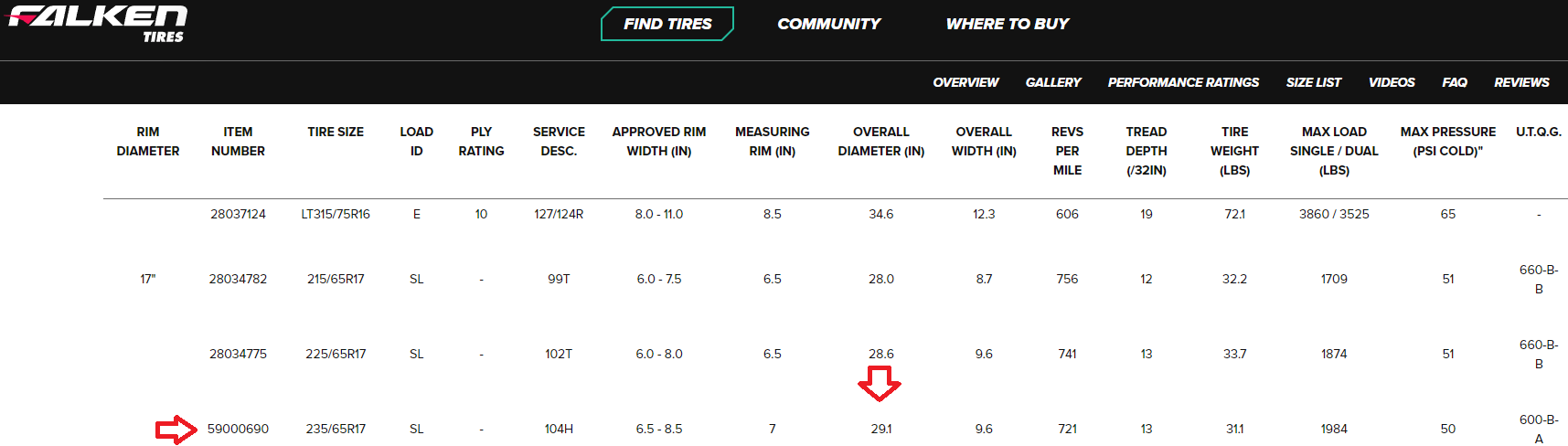Select tire size 215/65R17 cell
Viewport: 1568px width, 446px height.
click(x=336, y=279)
